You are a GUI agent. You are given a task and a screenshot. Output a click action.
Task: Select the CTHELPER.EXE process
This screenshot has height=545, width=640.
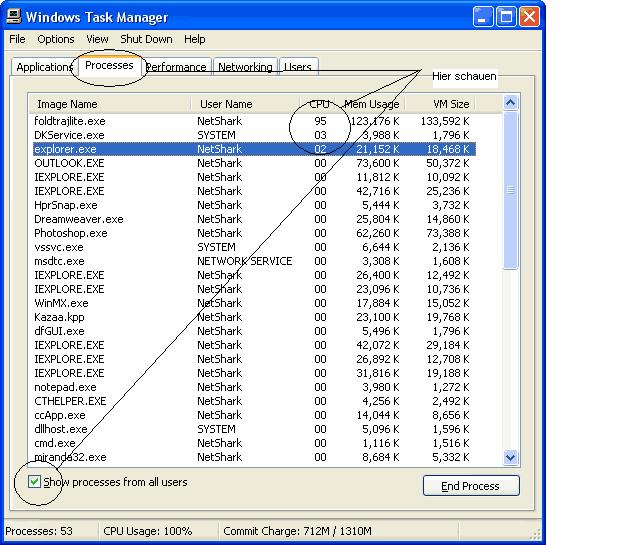pos(254,401)
